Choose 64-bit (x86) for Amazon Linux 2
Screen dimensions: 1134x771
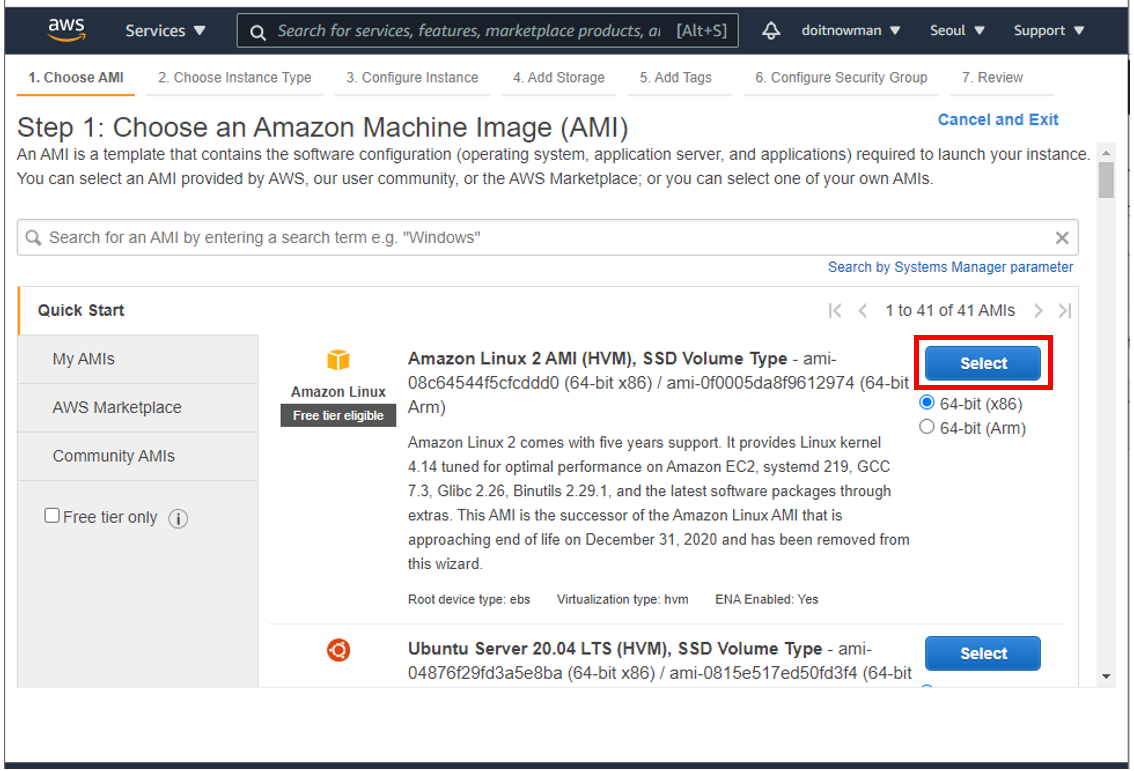coord(926,402)
